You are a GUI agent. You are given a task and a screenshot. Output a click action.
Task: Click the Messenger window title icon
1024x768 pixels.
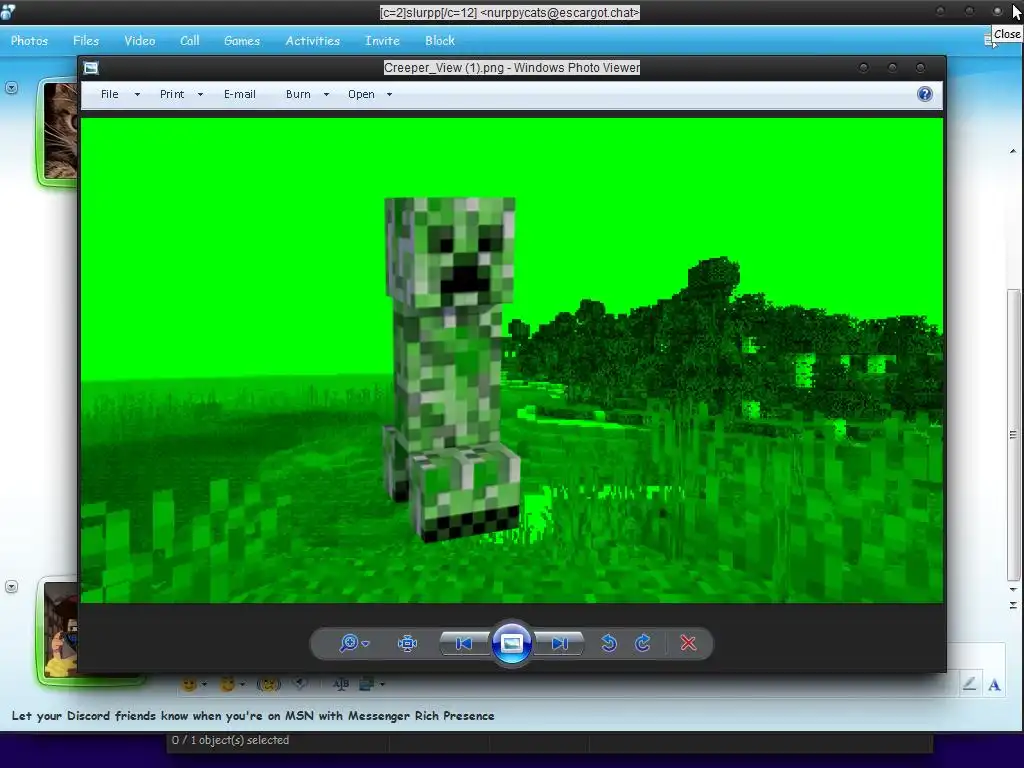click(7, 12)
